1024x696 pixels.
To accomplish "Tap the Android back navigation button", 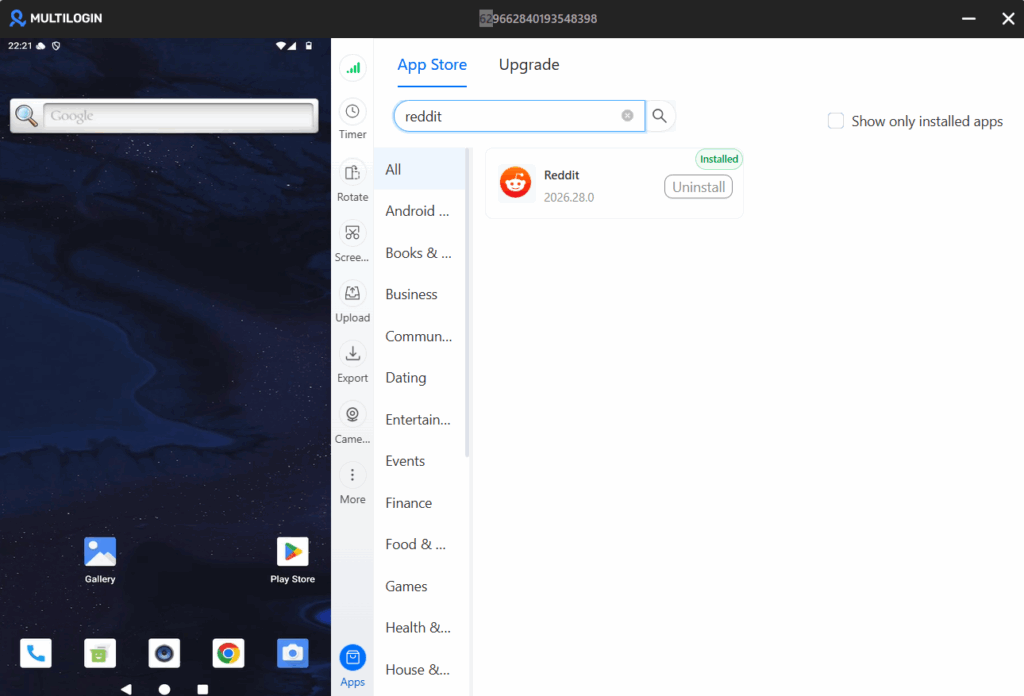I will pyautogui.click(x=126, y=689).
